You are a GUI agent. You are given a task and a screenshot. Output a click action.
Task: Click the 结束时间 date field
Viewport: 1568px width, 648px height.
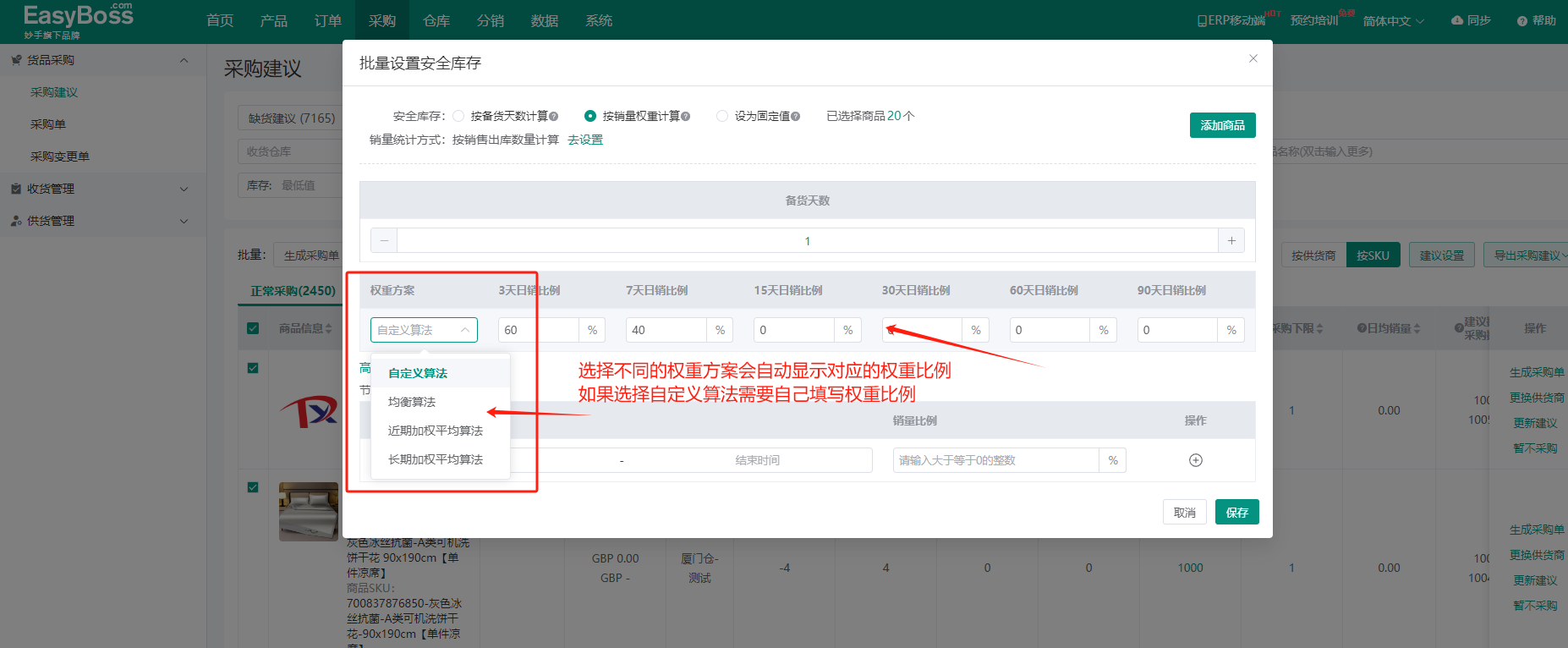(757, 460)
